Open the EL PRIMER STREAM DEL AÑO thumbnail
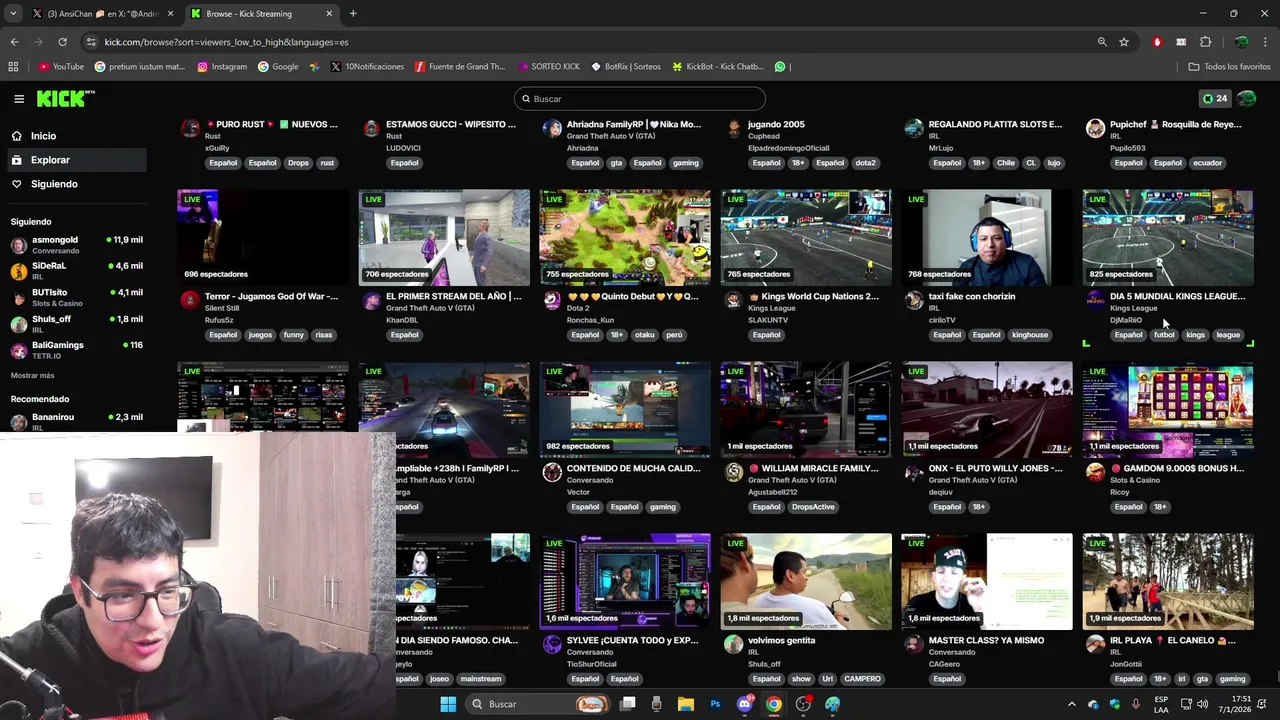Screen dimensions: 1280x720 (444, 238)
